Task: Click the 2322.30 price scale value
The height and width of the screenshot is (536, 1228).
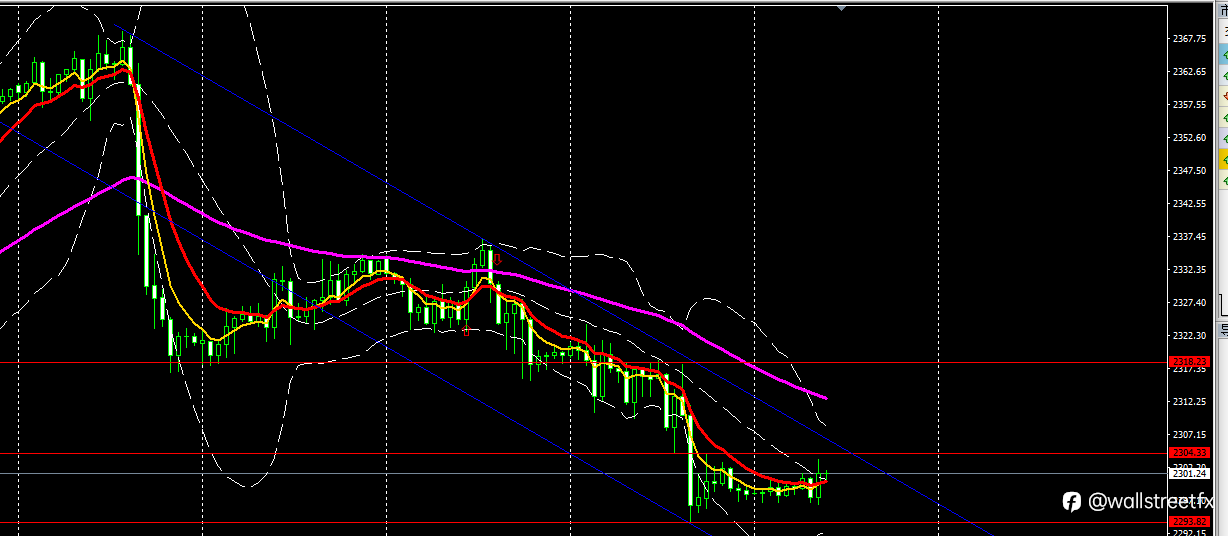Action: (1191, 336)
